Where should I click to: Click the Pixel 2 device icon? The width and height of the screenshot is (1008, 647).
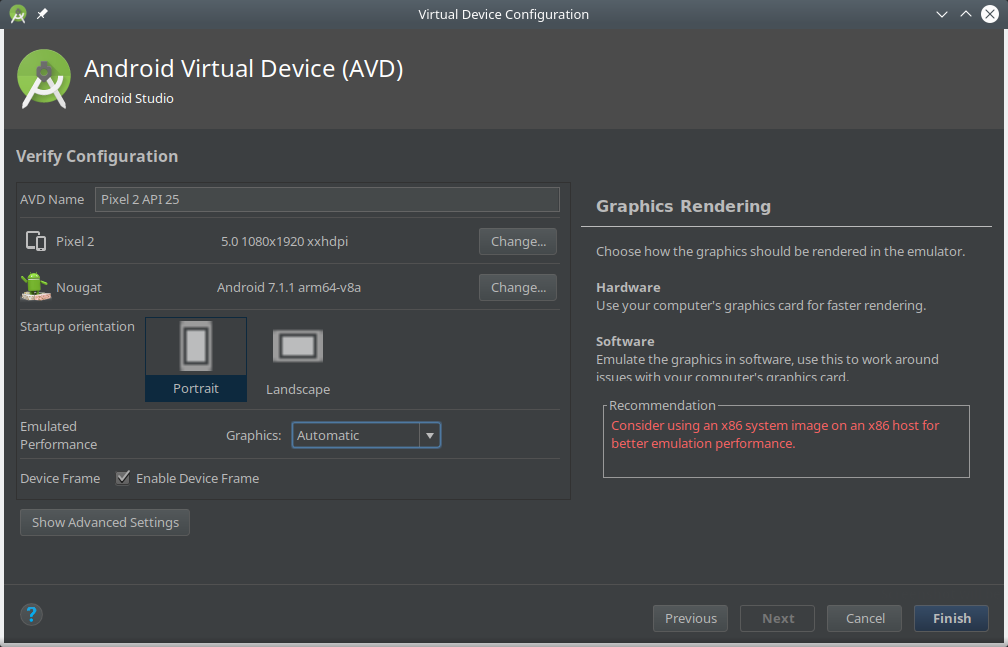[36, 241]
